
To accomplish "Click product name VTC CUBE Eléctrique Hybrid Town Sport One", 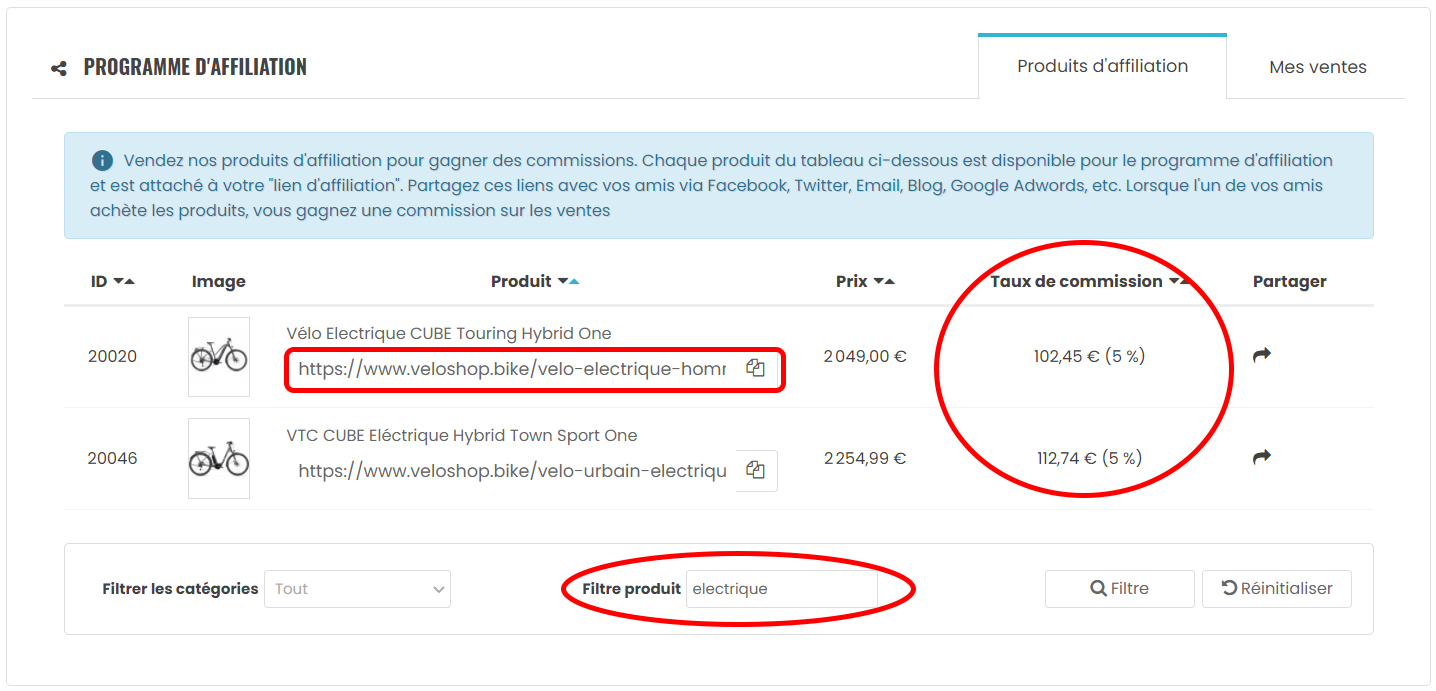I will coord(462,435).
